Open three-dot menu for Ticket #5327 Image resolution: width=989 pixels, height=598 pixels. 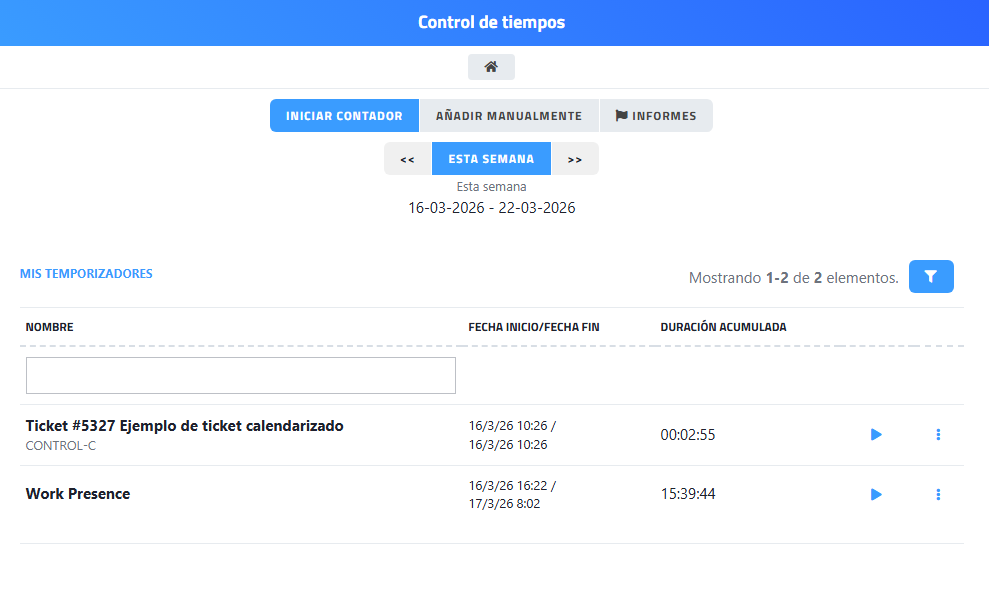[938, 435]
